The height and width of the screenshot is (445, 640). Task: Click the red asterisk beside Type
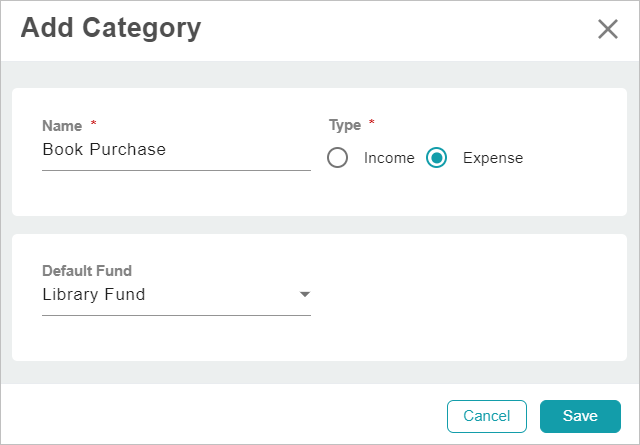[x=372, y=124]
